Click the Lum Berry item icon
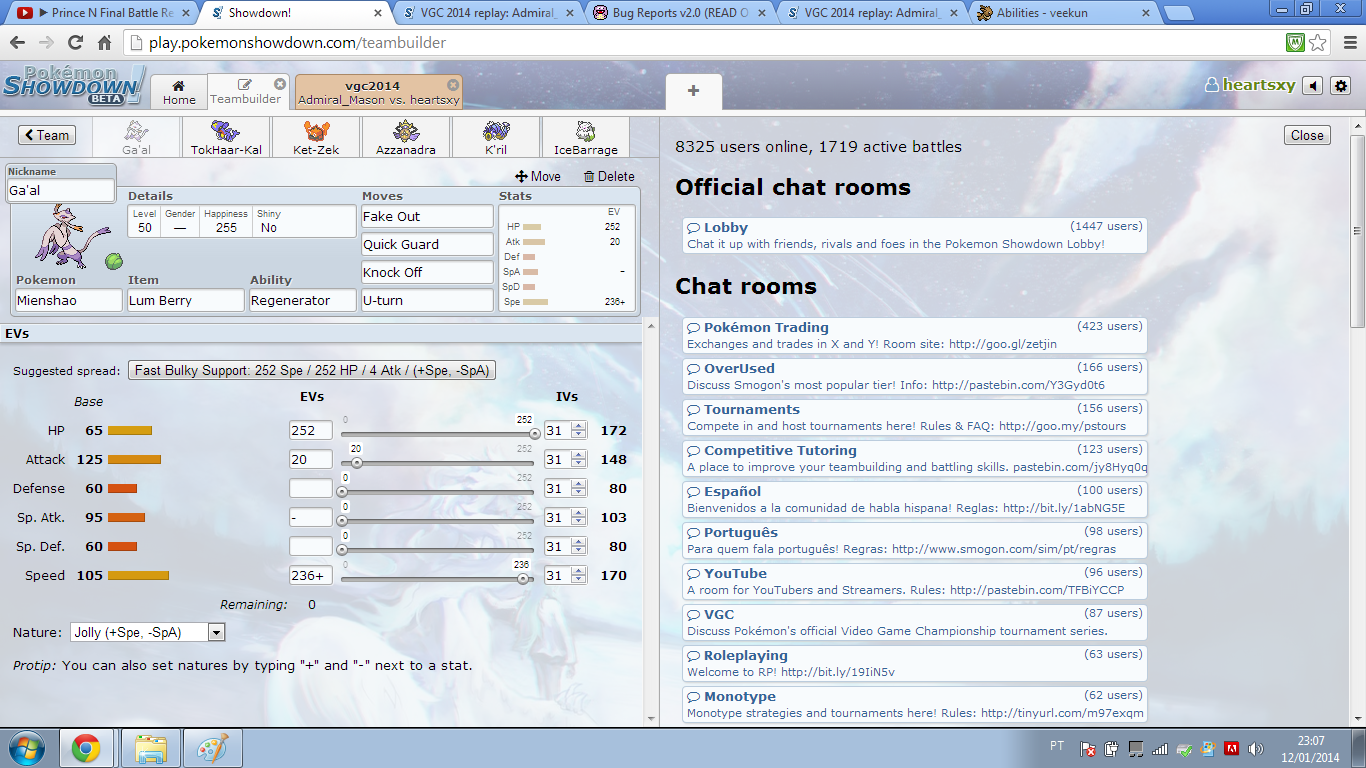1366x768 pixels. [x=114, y=261]
